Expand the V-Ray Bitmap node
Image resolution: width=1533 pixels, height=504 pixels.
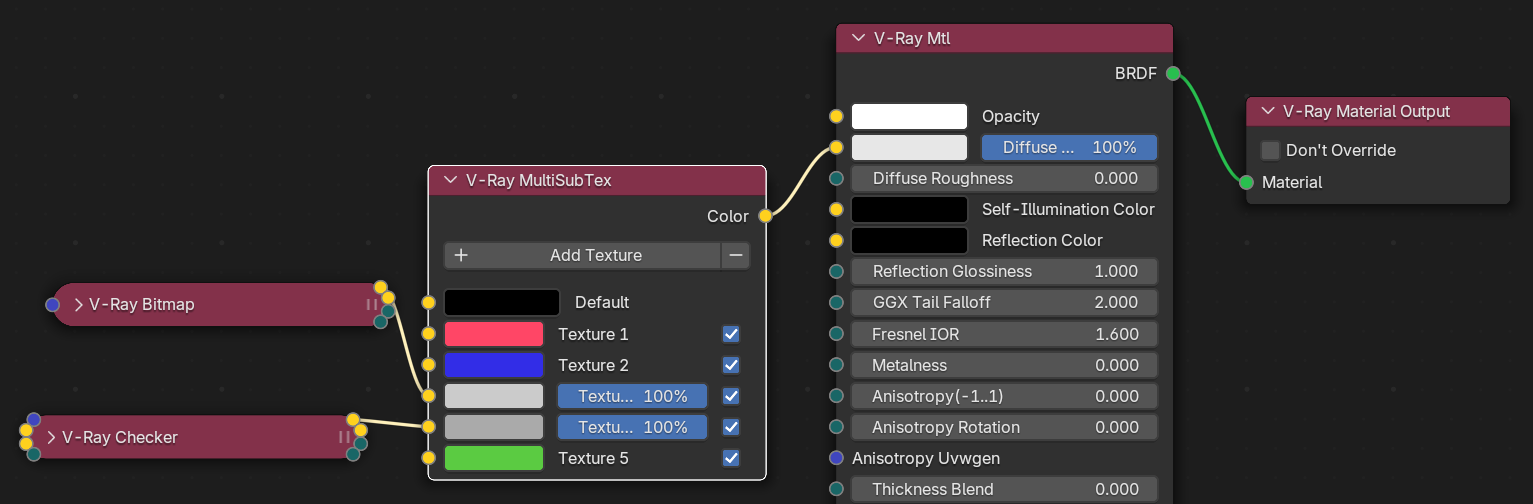pyautogui.click(x=77, y=305)
